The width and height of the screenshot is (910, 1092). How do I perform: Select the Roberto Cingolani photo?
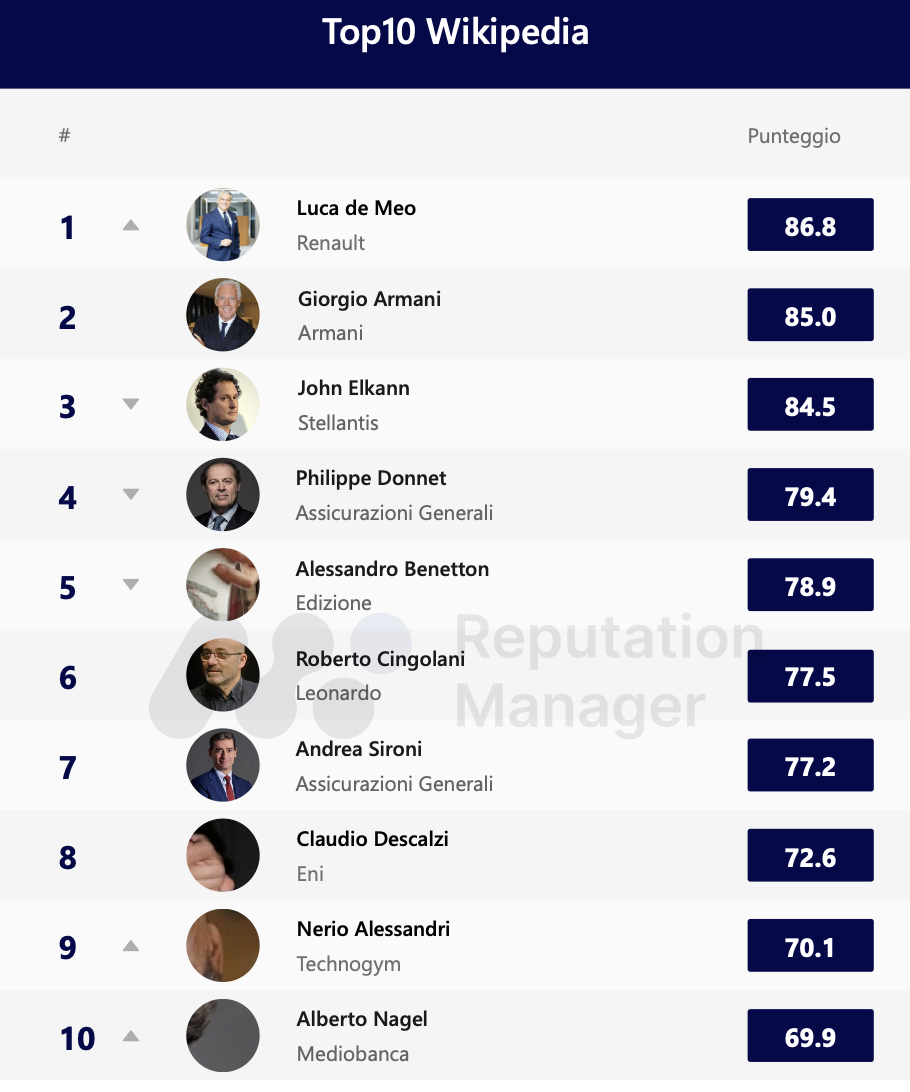click(x=223, y=675)
